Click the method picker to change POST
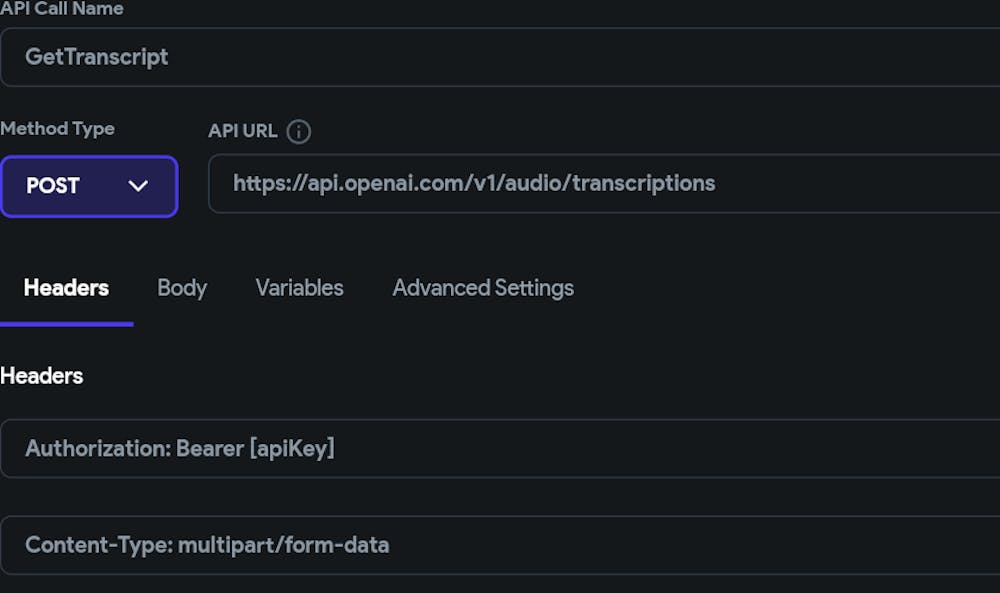Viewport: 1000px width, 593px height. click(x=89, y=186)
